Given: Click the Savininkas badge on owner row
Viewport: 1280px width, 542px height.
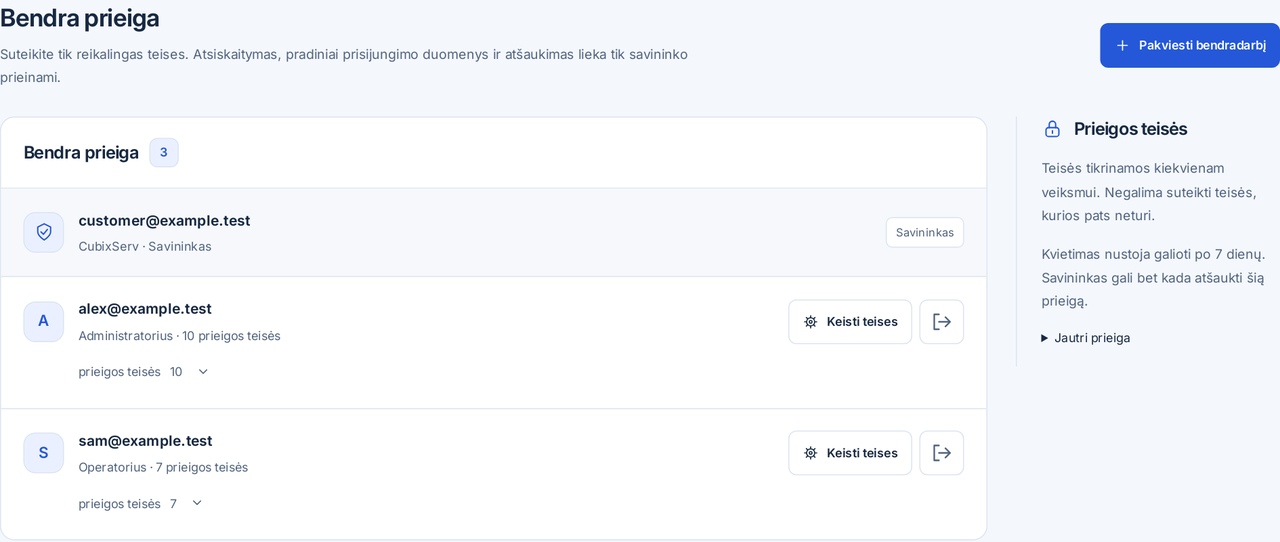Looking at the screenshot, I should tap(925, 232).
